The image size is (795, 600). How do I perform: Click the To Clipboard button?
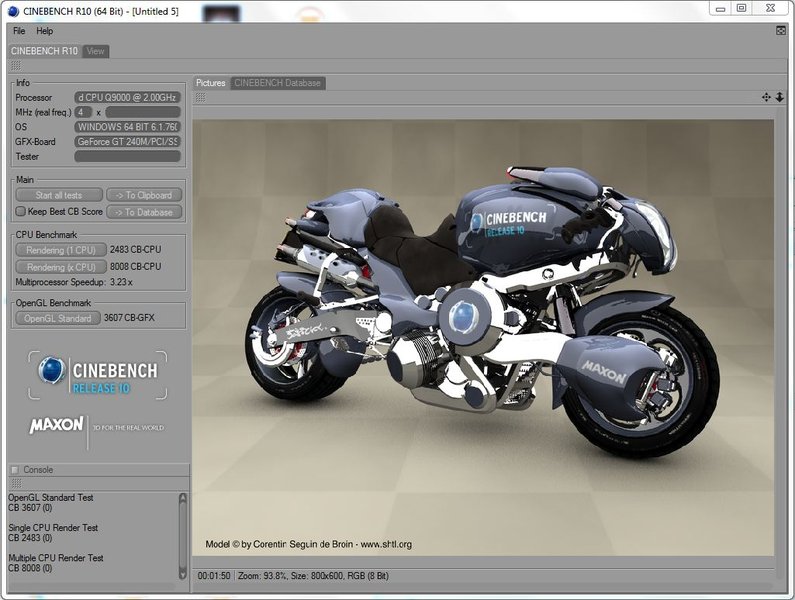(144, 195)
